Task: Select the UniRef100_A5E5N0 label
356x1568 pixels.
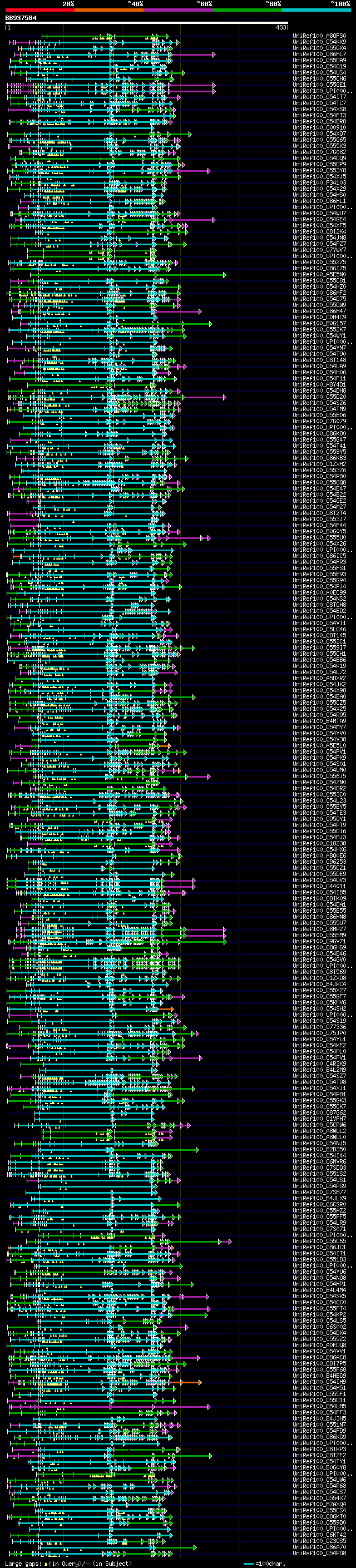Action: pos(319,275)
